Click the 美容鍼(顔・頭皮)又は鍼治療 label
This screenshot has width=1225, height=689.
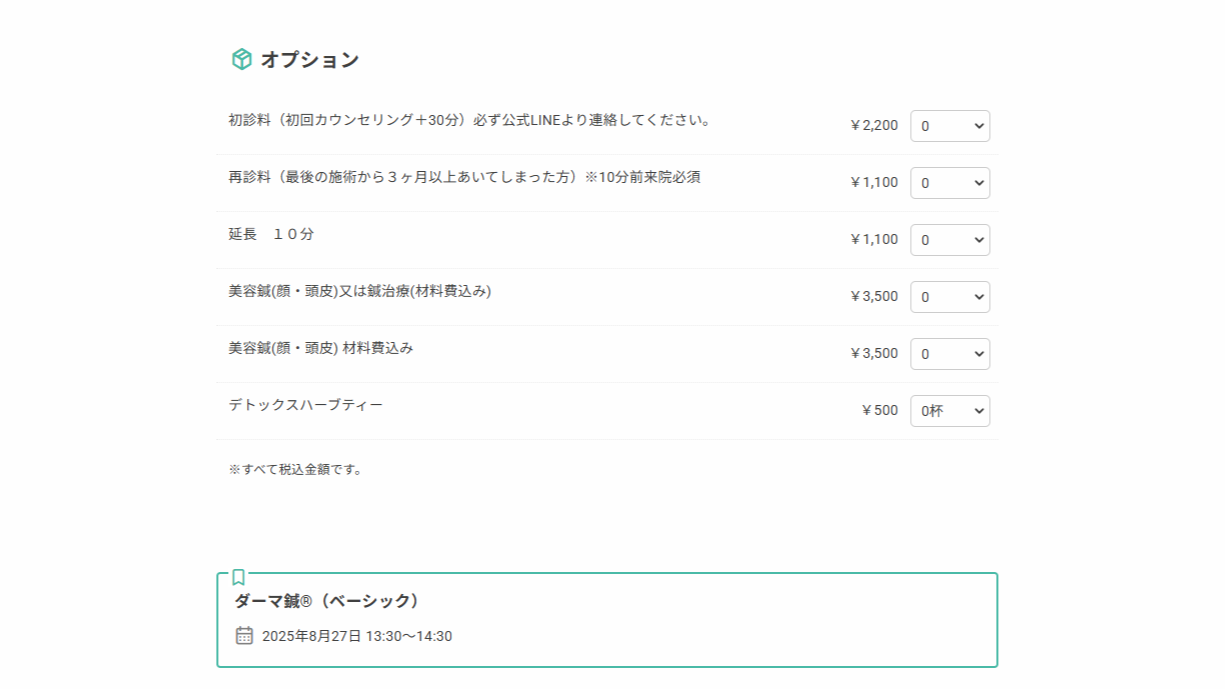click(x=360, y=291)
